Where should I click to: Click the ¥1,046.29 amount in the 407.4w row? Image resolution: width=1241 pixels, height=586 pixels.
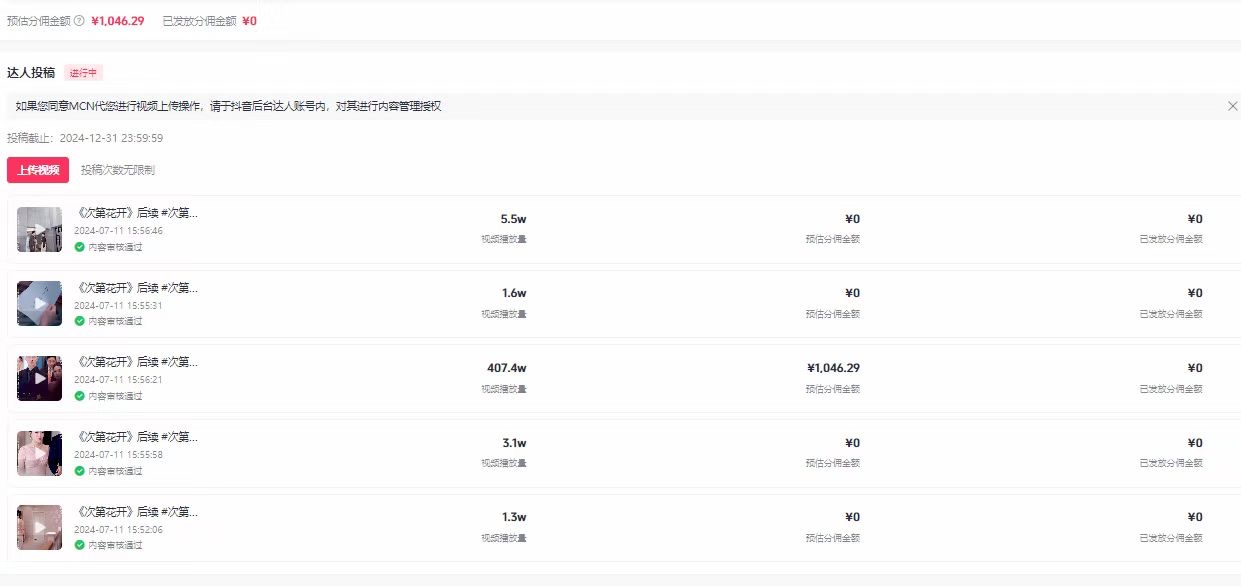click(833, 368)
